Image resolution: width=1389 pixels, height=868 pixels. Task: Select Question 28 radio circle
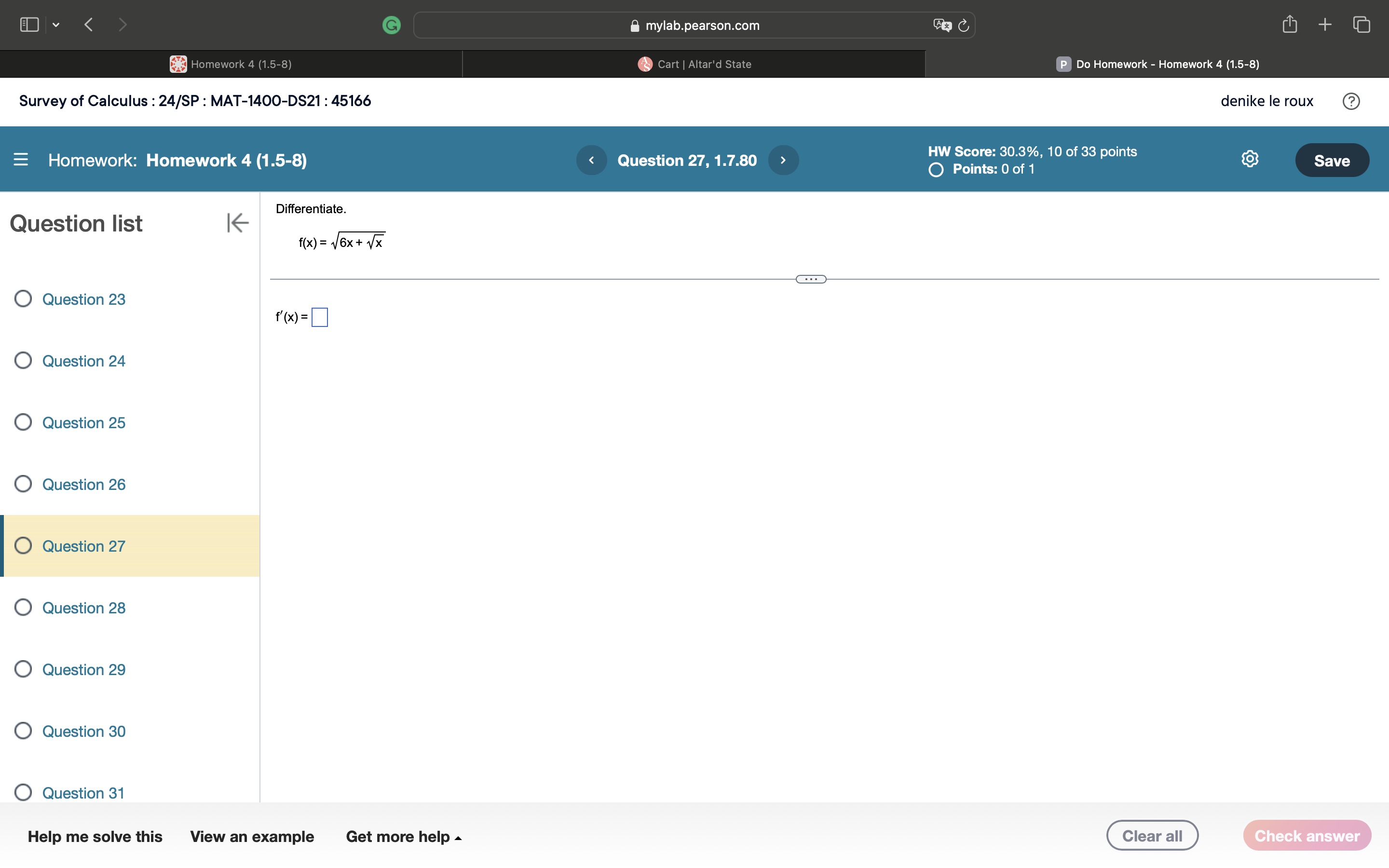click(23, 608)
